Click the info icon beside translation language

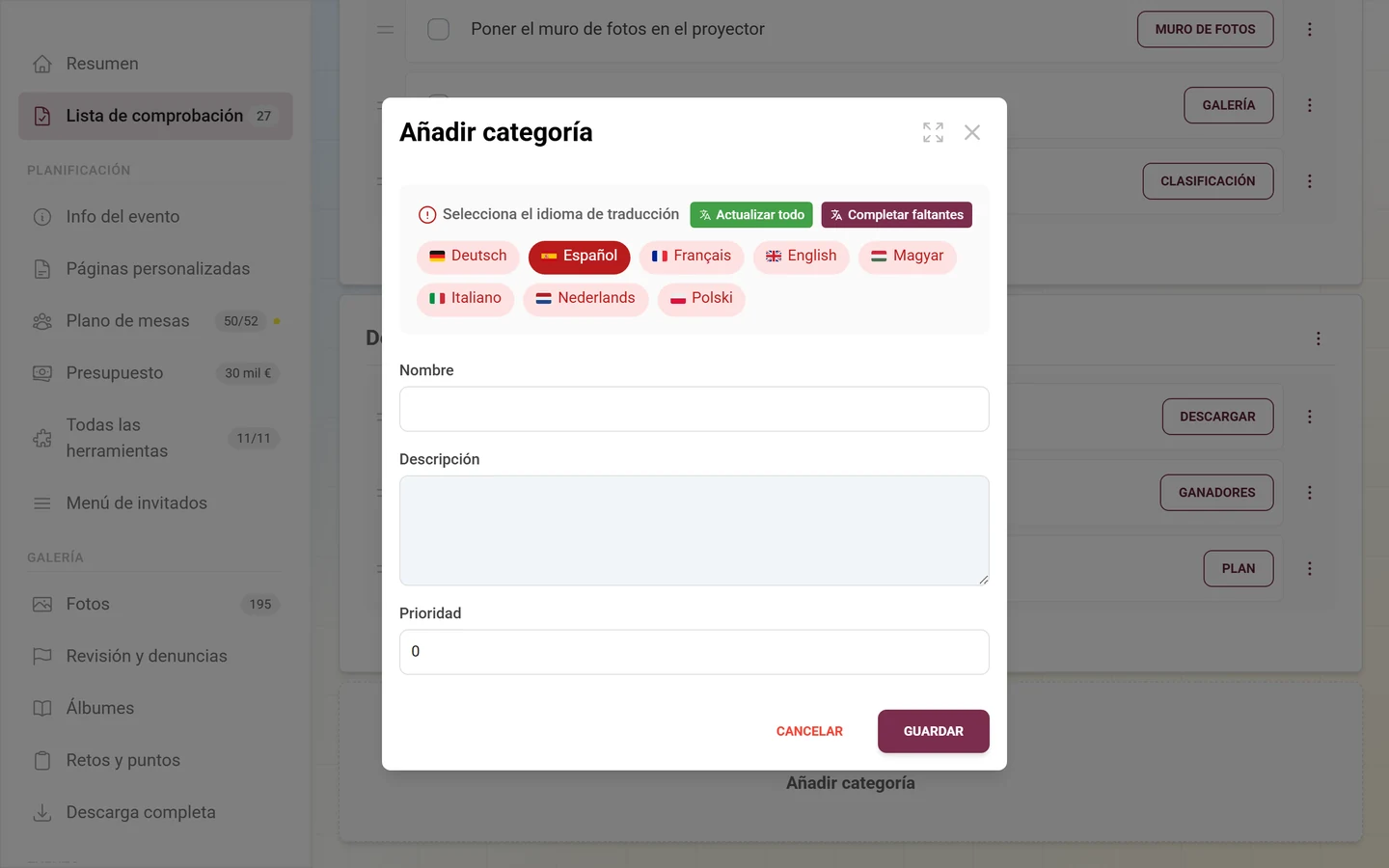(x=427, y=215)
